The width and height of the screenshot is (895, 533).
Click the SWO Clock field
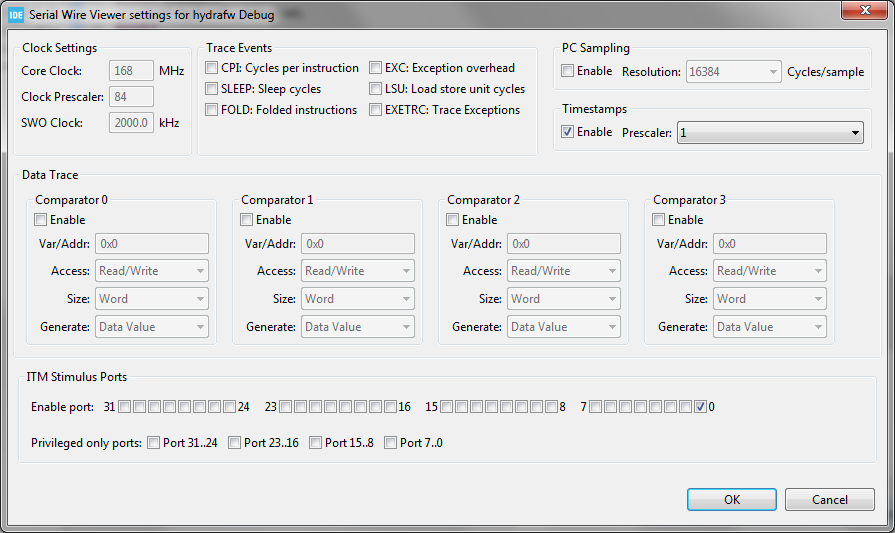click(x=131, y=123)
